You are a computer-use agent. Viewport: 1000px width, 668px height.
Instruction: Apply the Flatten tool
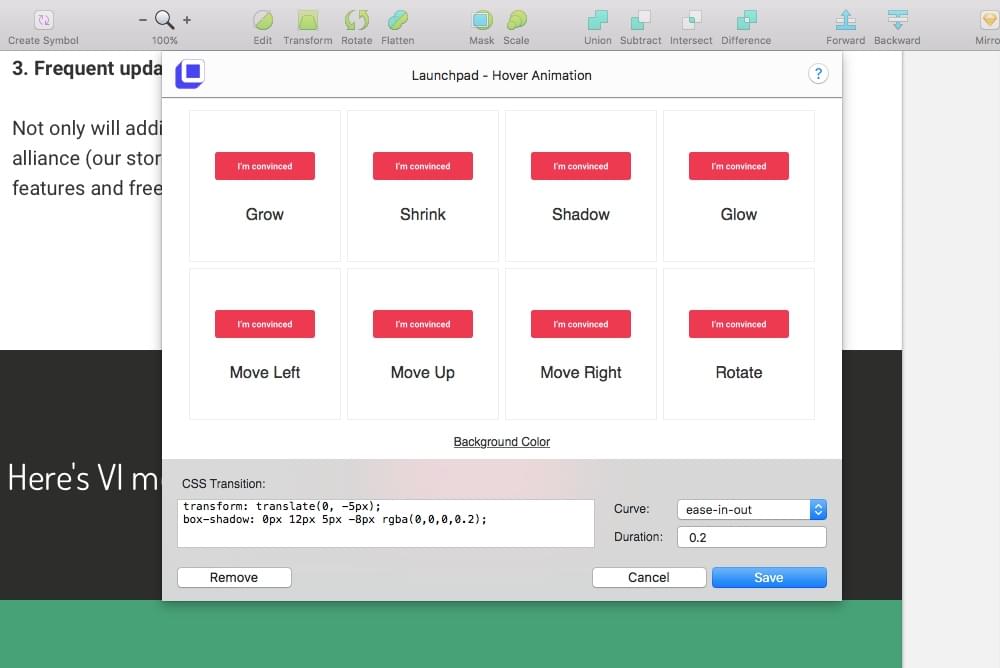pos(397,20)
